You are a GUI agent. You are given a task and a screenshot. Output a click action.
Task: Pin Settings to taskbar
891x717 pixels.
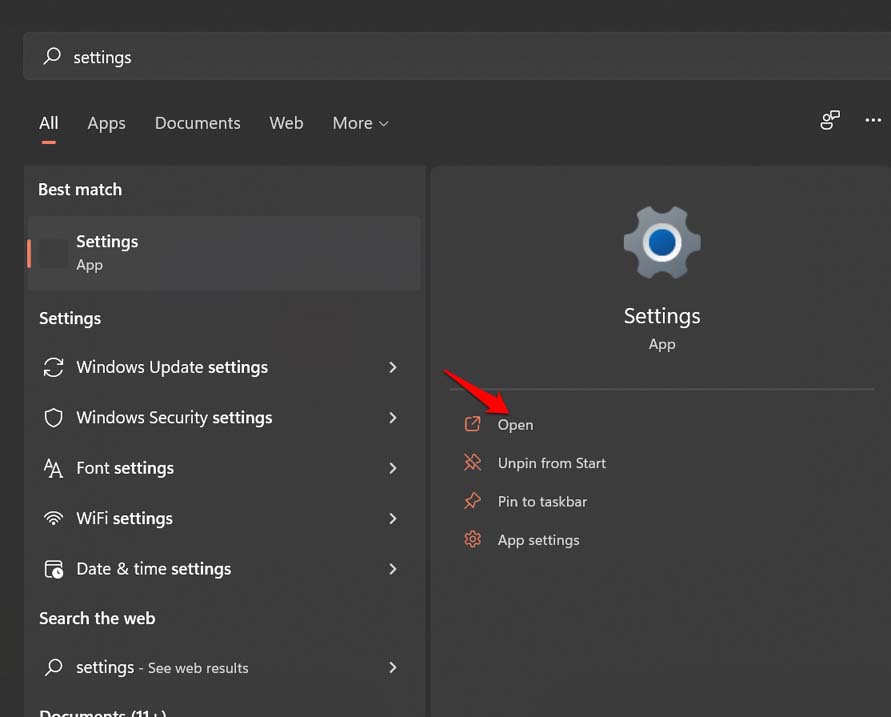[542, 502]
